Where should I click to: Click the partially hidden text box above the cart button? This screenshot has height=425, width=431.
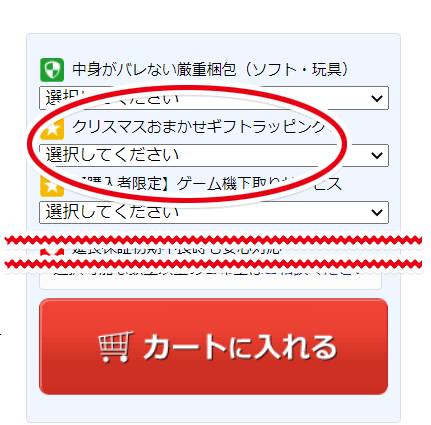pyautogui.click(x=210, y=279)
